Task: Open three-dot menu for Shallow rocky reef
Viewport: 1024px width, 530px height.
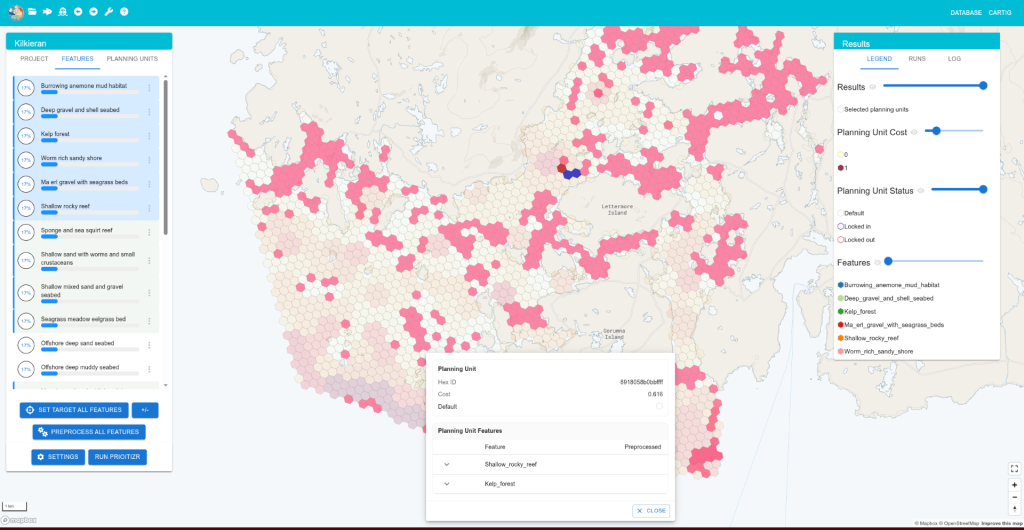Action: [149, 208]
